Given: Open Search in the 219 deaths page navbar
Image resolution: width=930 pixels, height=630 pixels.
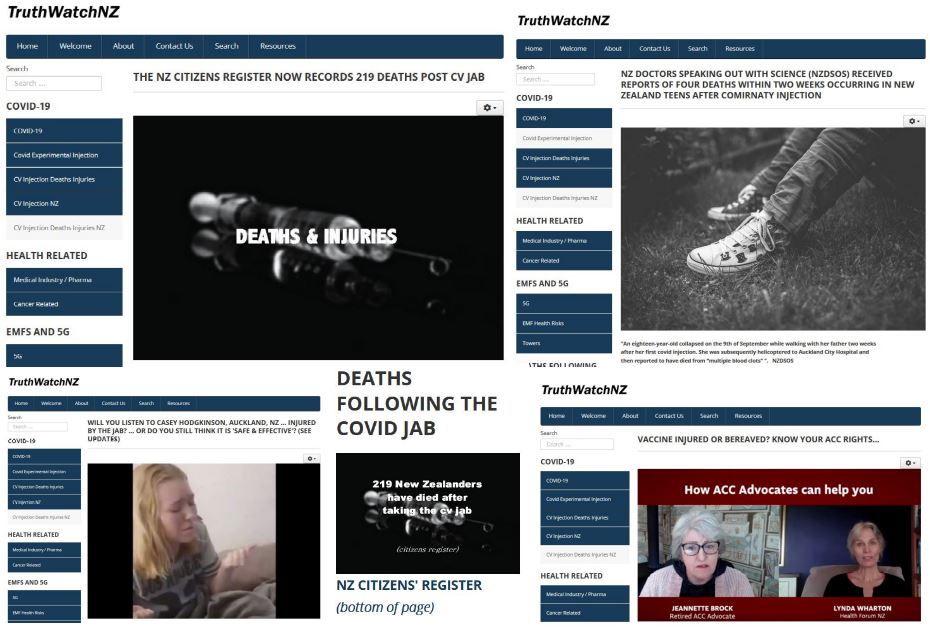Looking at the screenshot, I should point(227,46).
